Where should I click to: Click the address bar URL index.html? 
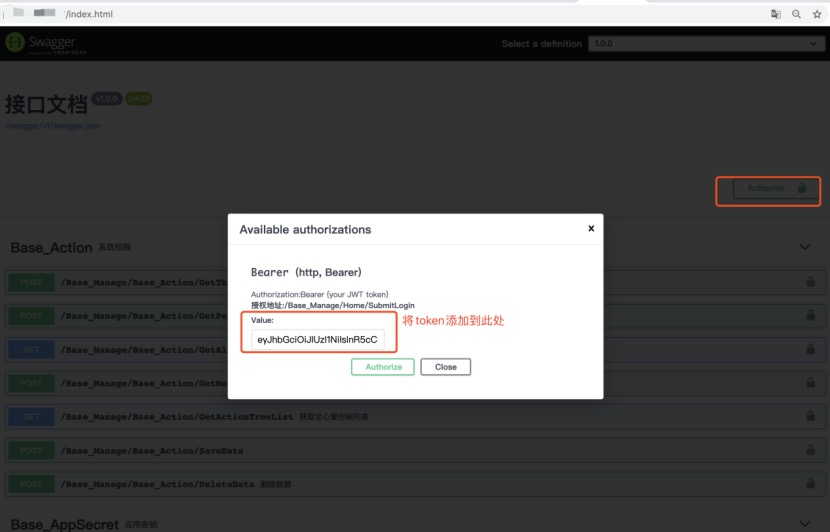tap(89, 14)
